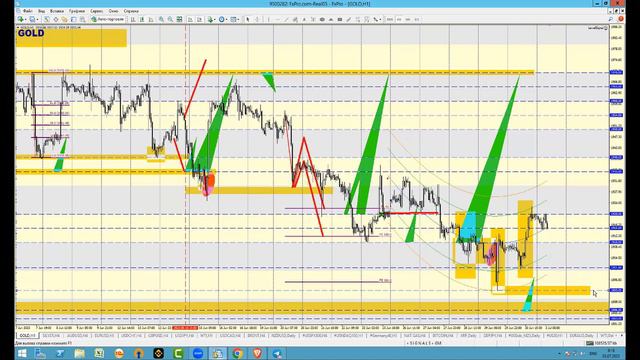Toggle chart shift from right edge
The width and height of the screenshot is (640, 360).
click(199, 19)
